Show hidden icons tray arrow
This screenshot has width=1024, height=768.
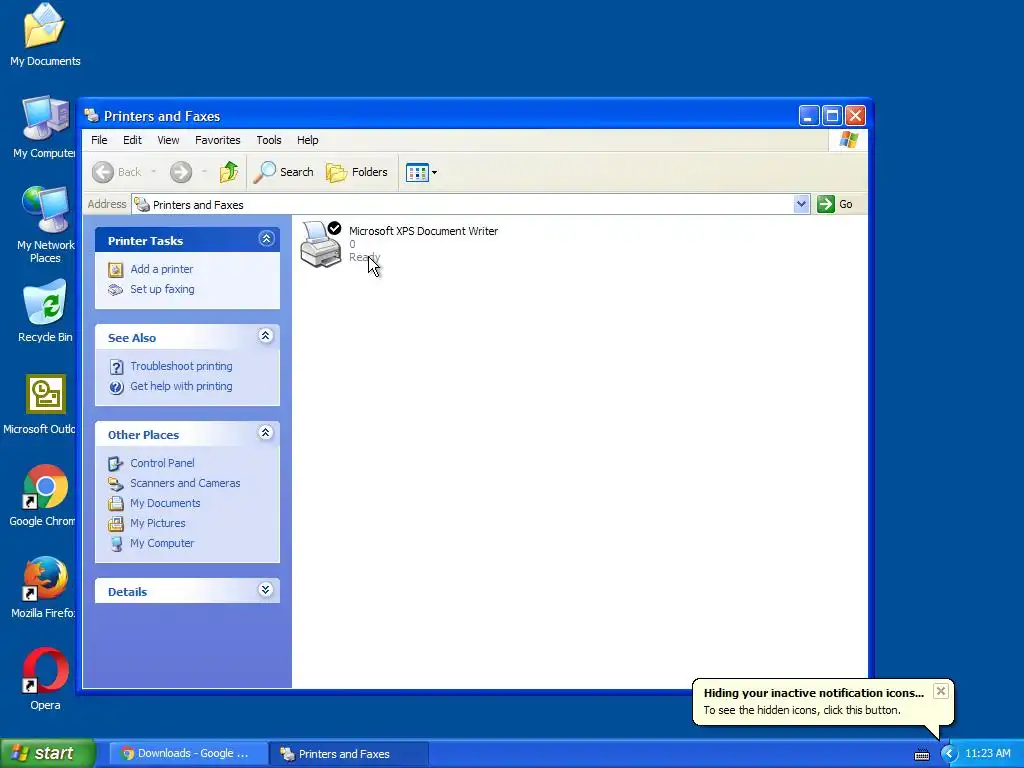949,754
